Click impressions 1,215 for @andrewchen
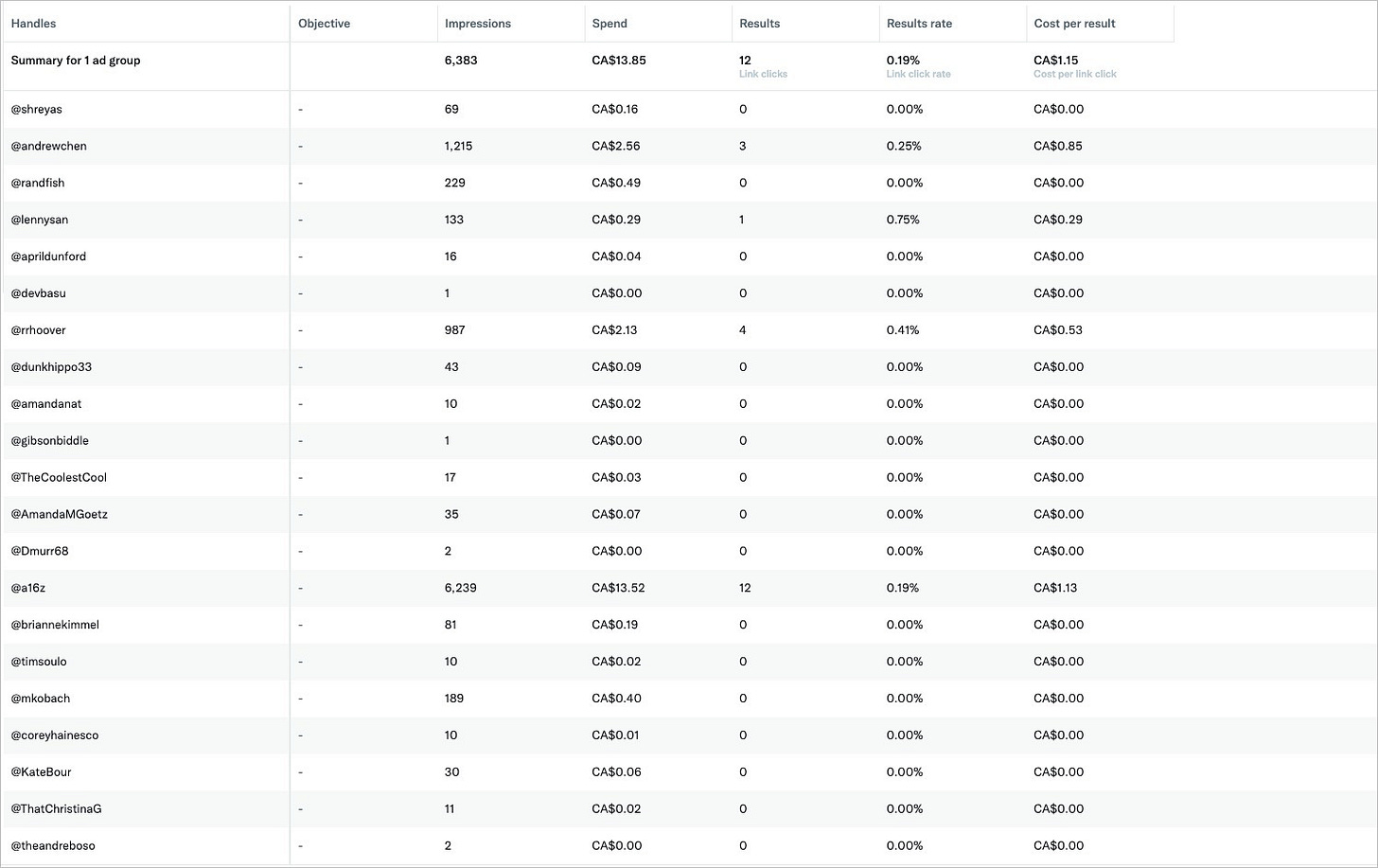Screen dimensions: 1378x868 pyautogui.click(x=458, y=147)
